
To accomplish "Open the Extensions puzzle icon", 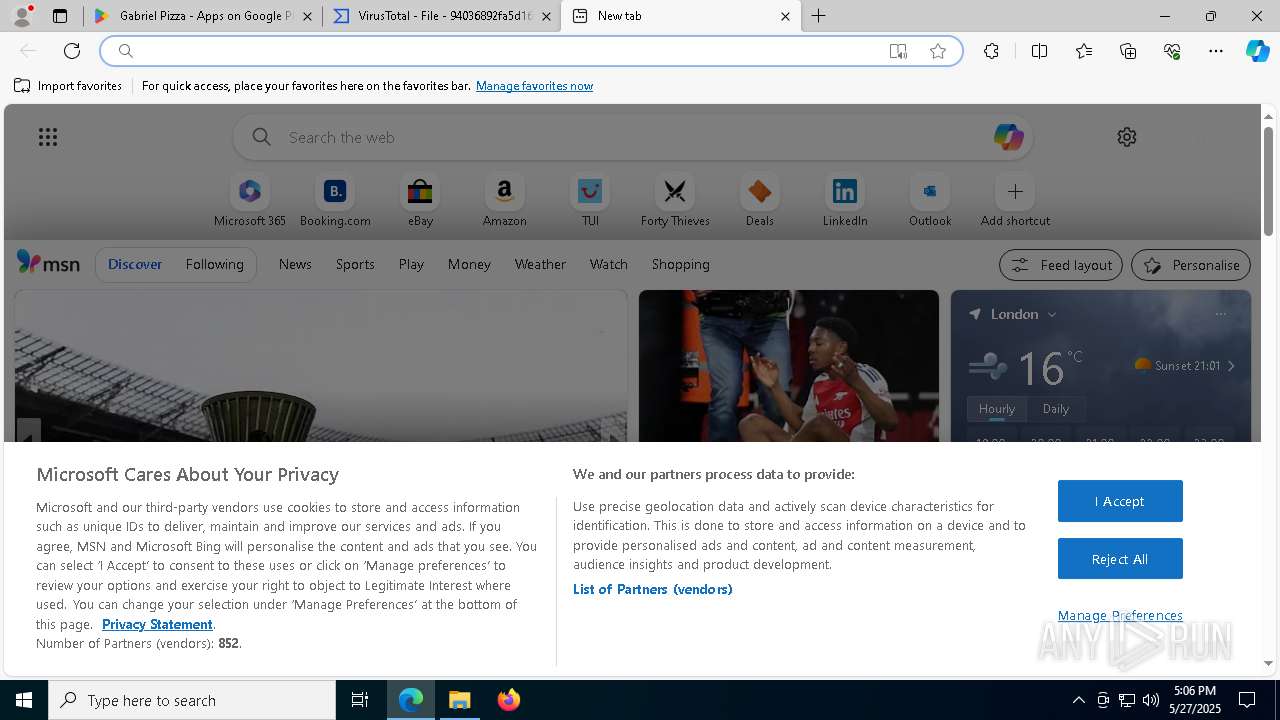I will [x=991, y=51].
